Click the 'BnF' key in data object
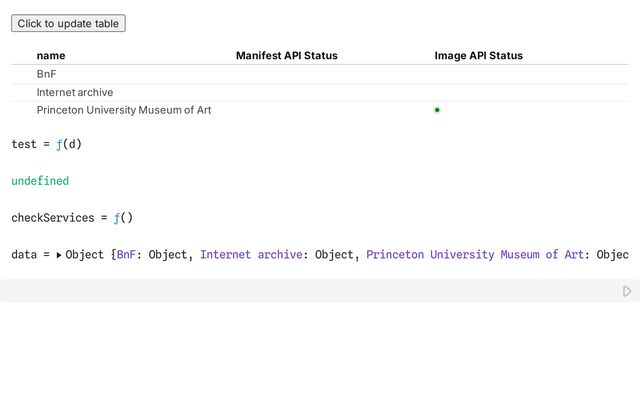Image resolution: width=640 pixels, height=400 pixels. 126,255
